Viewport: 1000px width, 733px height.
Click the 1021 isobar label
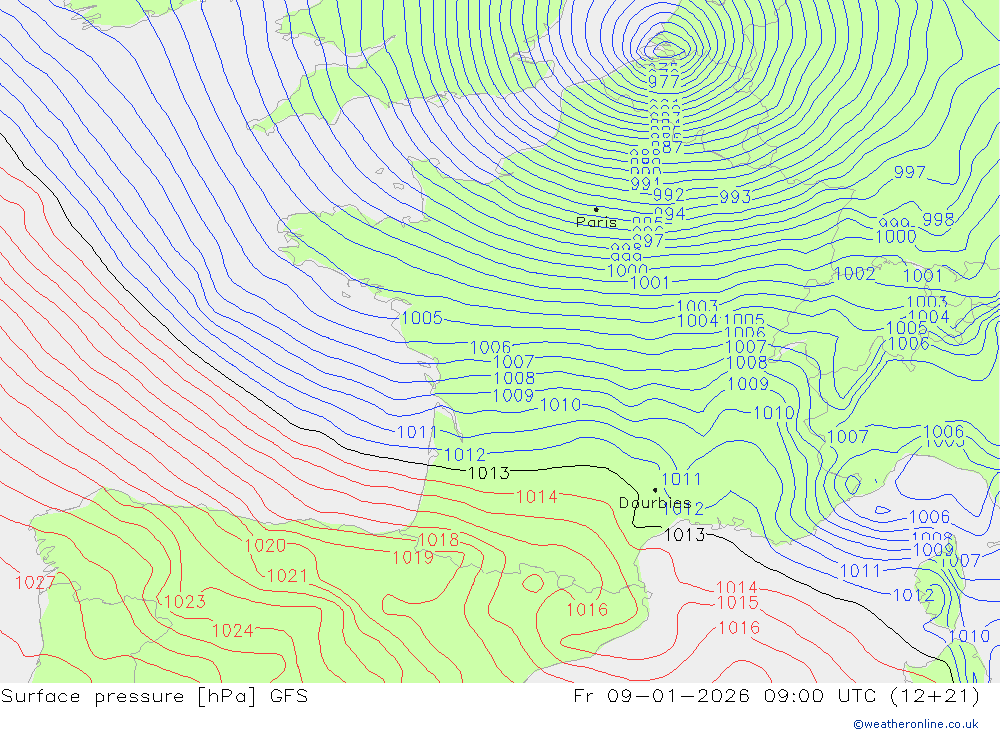(287, 576)
